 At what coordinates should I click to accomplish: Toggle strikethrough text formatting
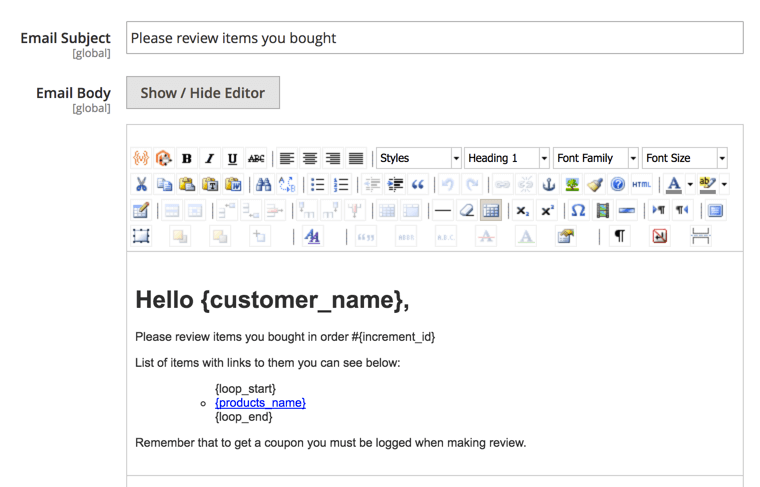click(256, 158)
